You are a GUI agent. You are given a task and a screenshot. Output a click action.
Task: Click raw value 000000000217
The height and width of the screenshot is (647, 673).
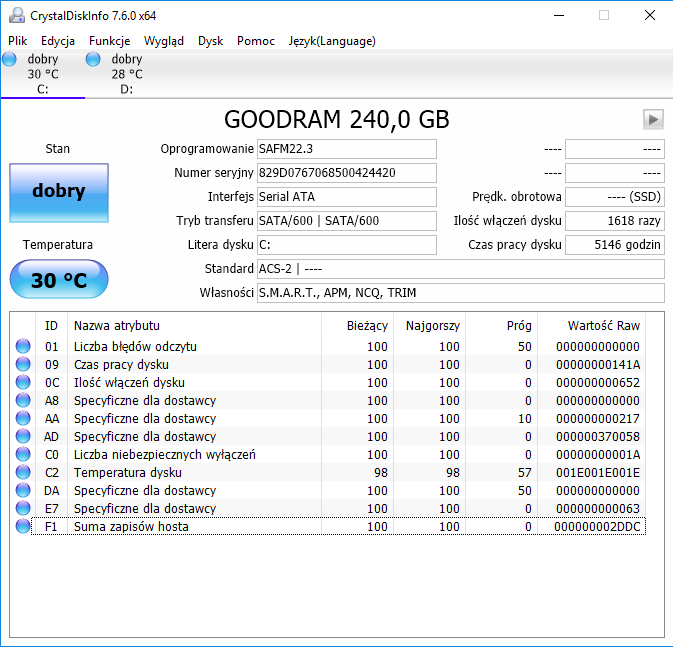598,419
